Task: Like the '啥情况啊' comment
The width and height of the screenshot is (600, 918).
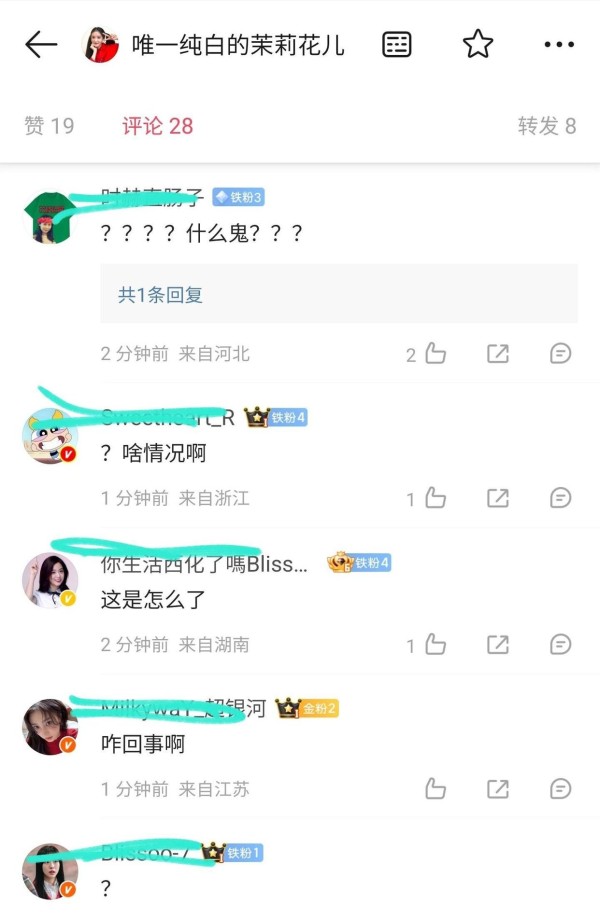Action: coord(435,498)
